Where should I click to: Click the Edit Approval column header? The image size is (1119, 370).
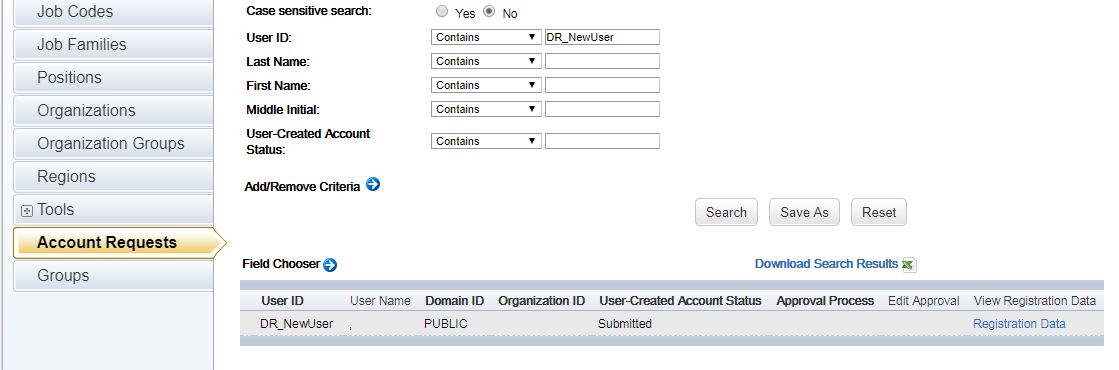[x=923, y=301]
